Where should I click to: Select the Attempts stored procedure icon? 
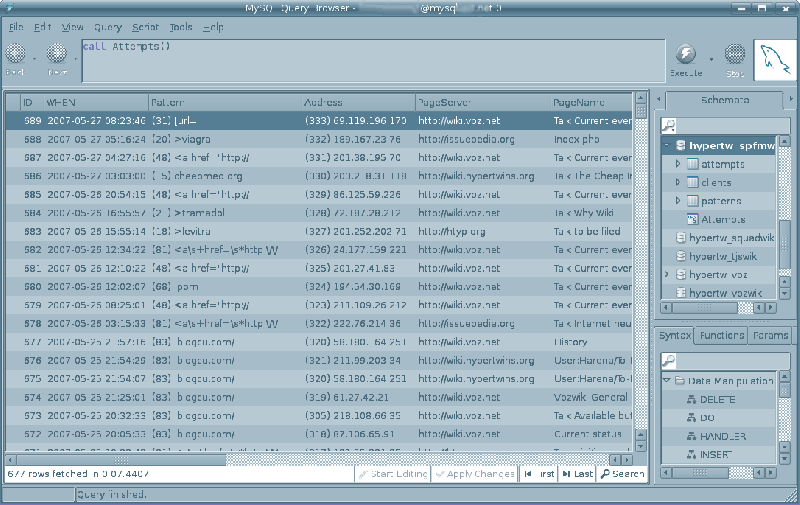click(x=692, y=218)
